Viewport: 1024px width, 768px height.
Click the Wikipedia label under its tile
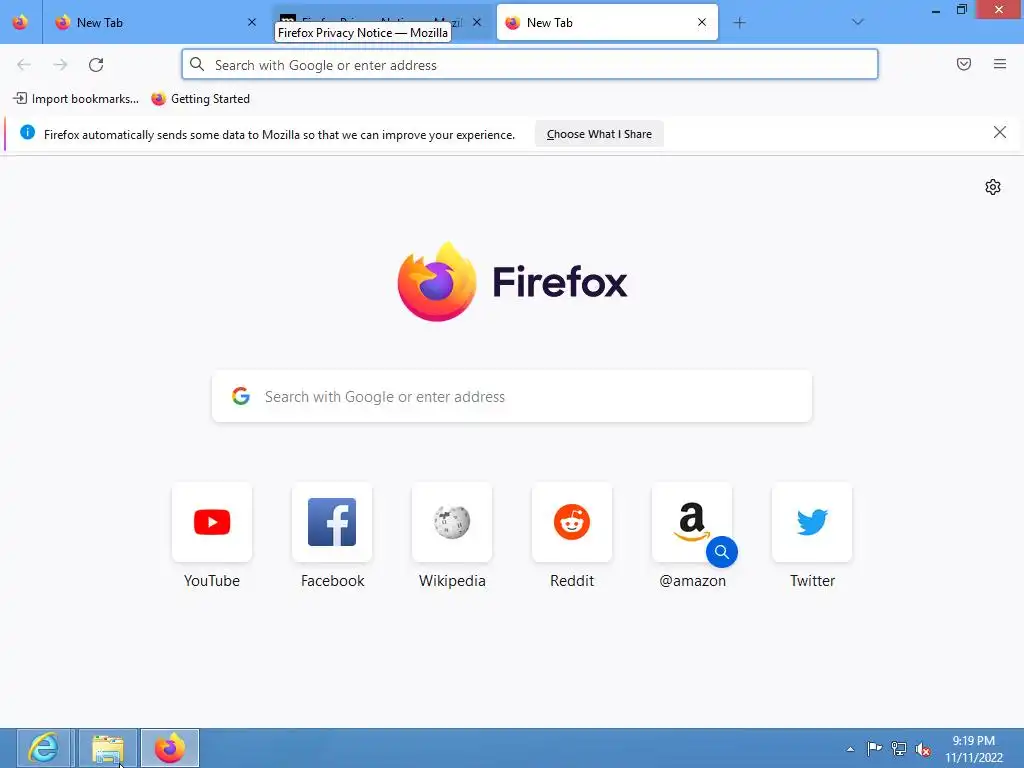tap(452, 581)
